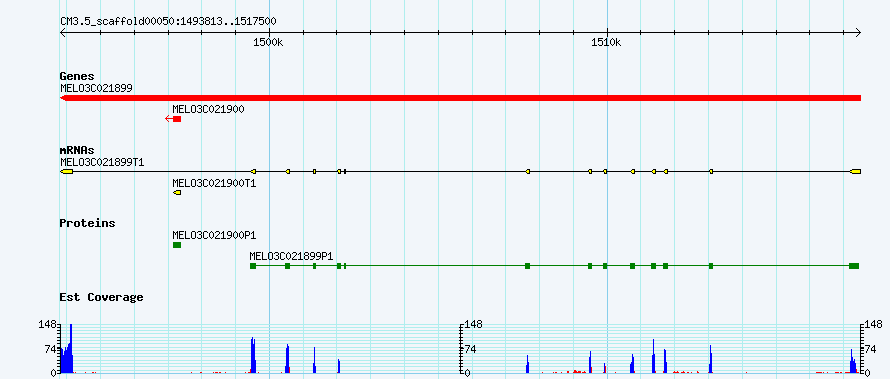Viewport: 890px width, 379px height.
Task: Click the MELO3C021899T1 mRNA label
Action: (x=102, y=162)
